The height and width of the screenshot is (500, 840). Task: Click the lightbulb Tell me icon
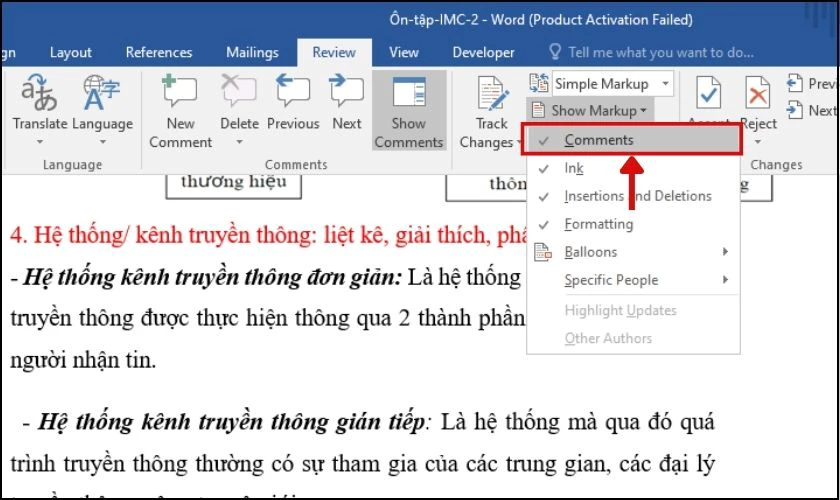(x=555, y=52)
